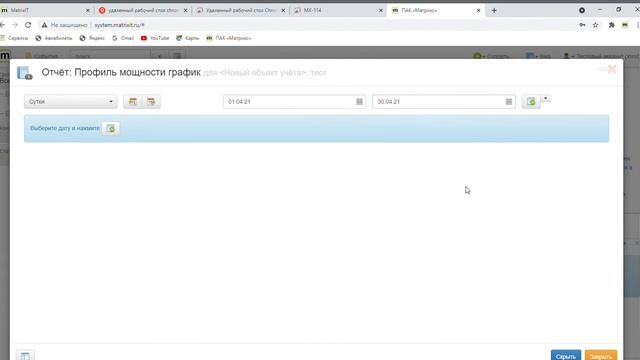The height and width of the screenshot is (360, 640).
Task: Open the Яндекс bookmark
Action: point(92,38)
